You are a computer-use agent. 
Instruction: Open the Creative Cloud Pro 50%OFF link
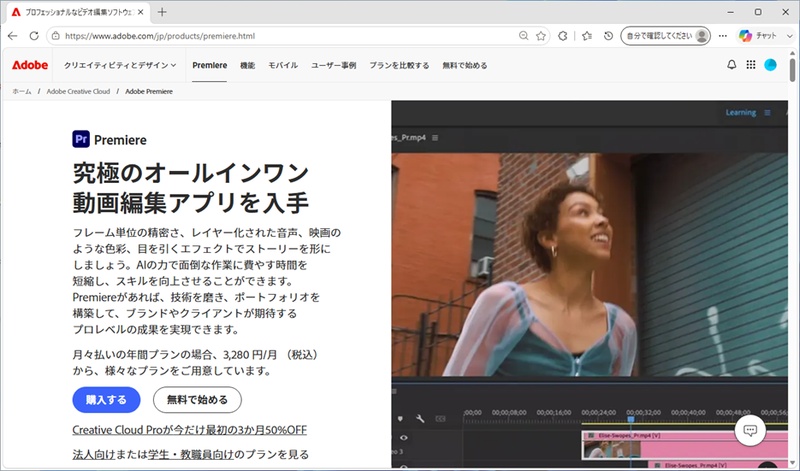click(x=189, y=430)
